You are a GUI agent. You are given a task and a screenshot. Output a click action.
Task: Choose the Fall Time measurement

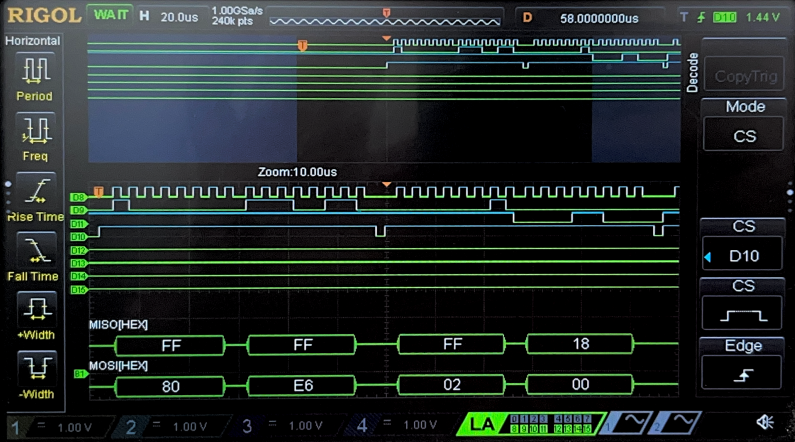35,257
